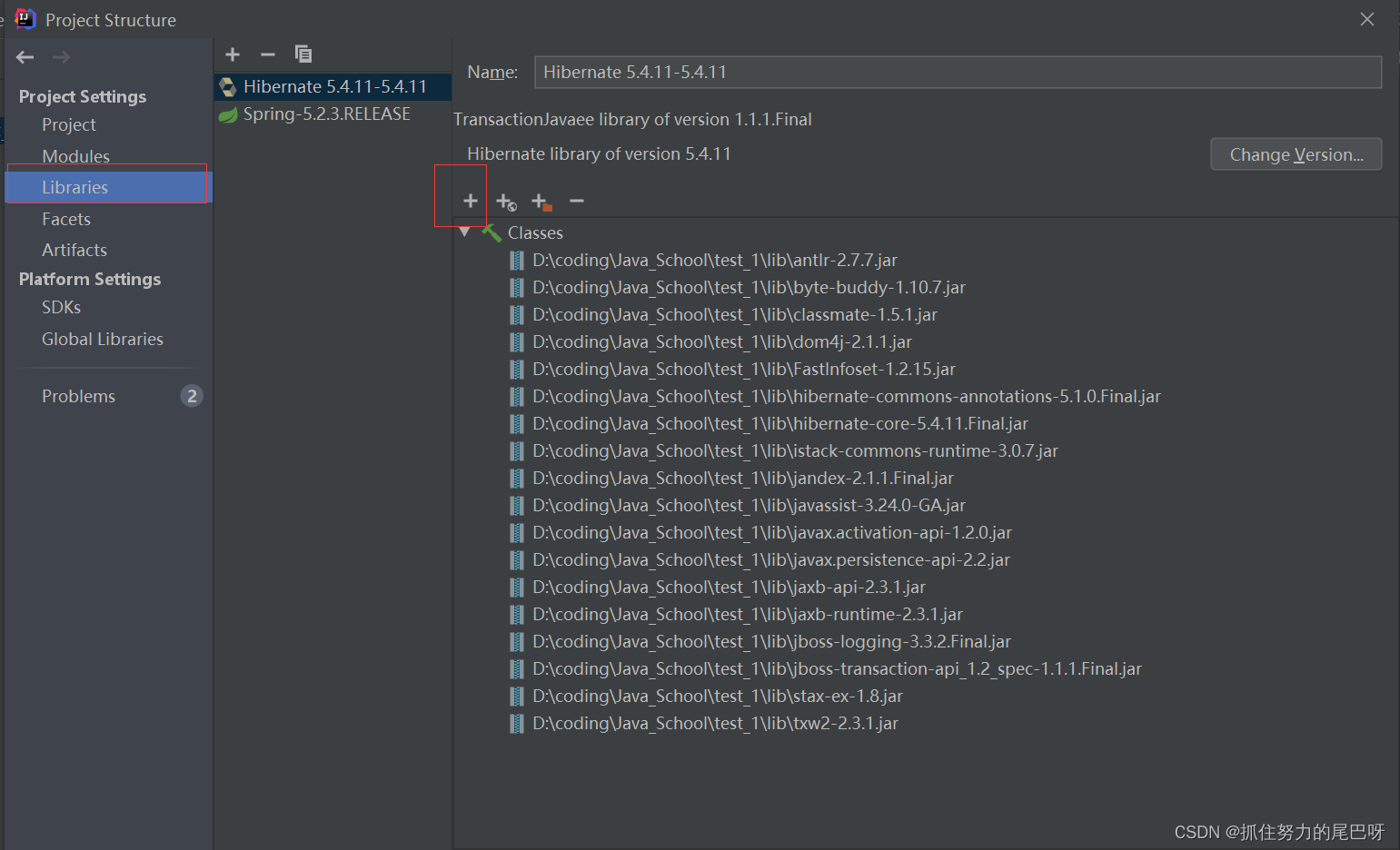Copy the selected library using copy icon
The width and height of the screenshot is (1400, 850).
click(x=303, y=54)
